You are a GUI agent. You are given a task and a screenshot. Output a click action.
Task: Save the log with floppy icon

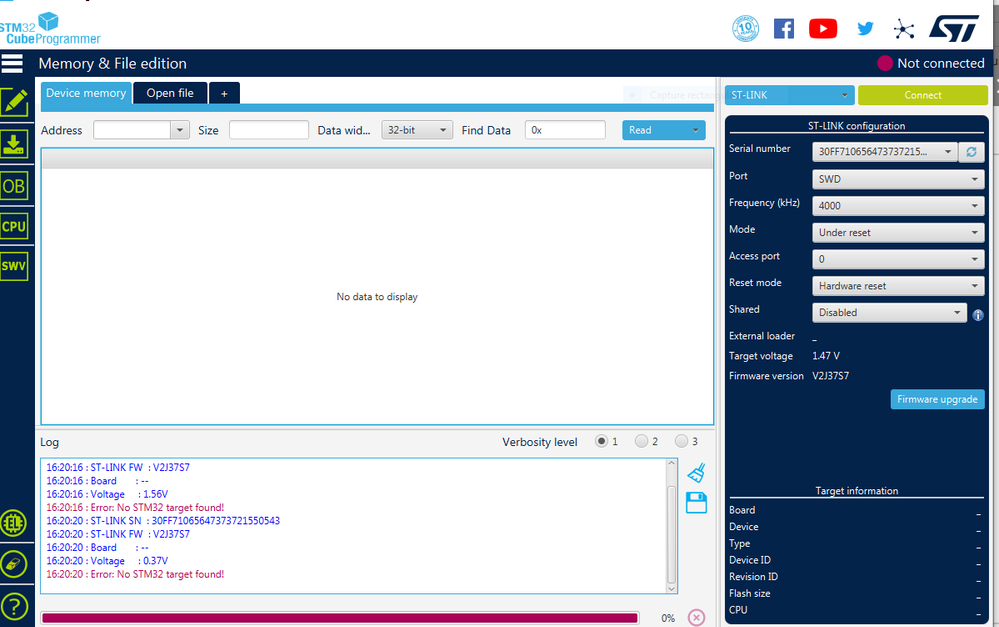tap(696, 503)
